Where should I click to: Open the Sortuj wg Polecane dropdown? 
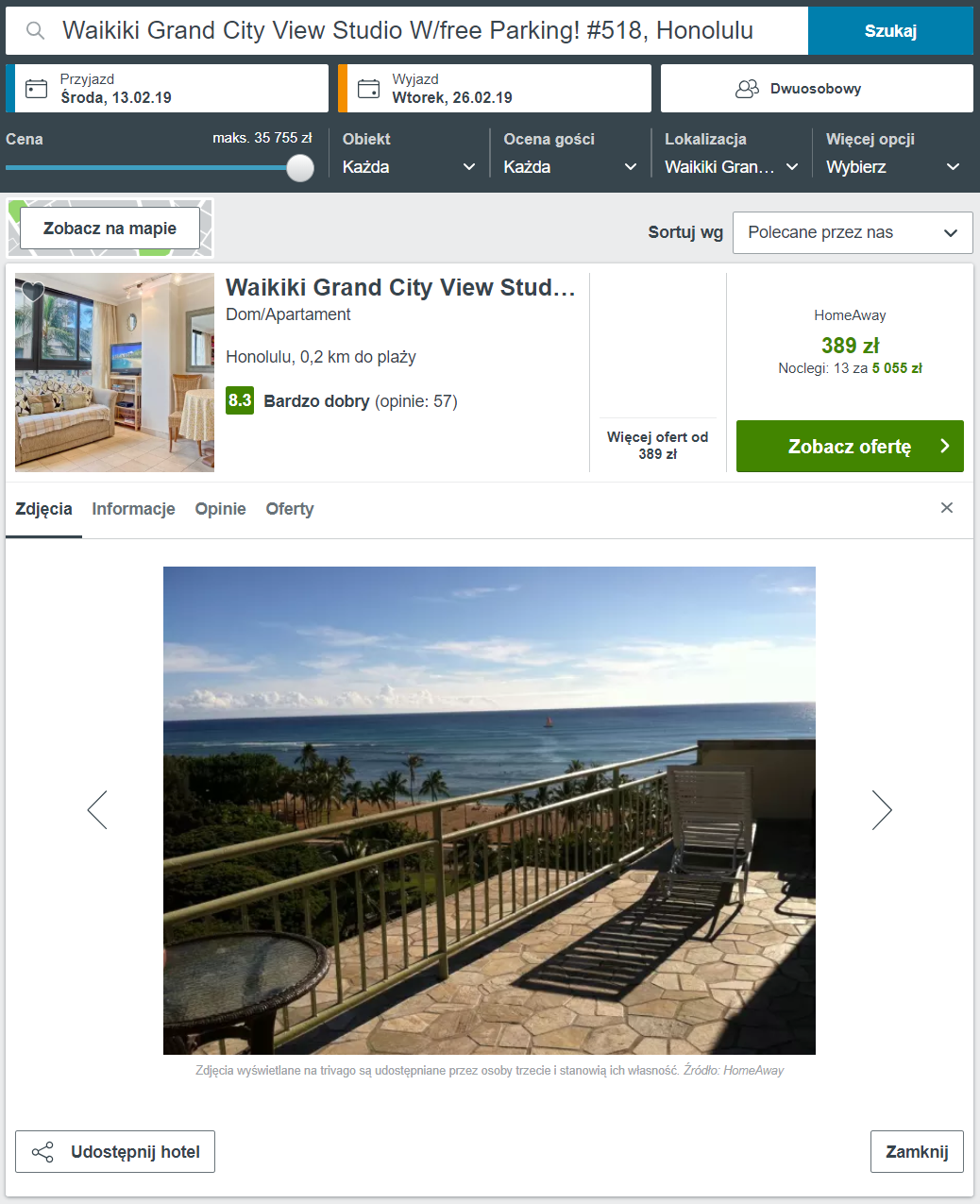(853, 232)
